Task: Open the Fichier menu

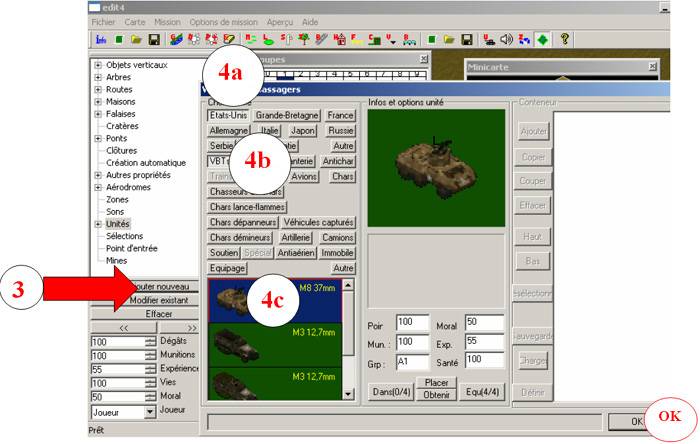Action: [103, 21]
